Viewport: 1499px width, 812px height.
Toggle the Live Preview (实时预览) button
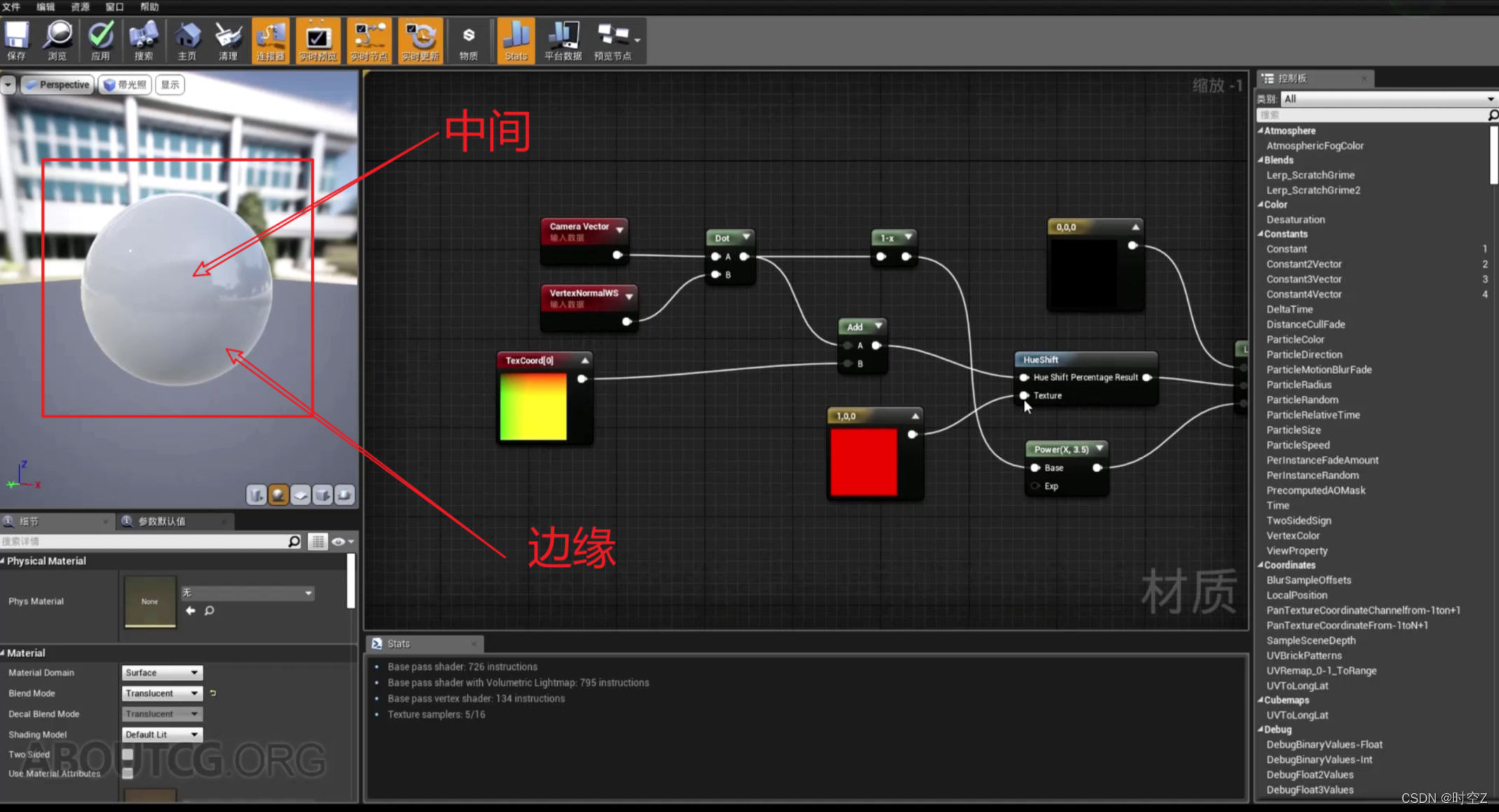coord(317,41)
